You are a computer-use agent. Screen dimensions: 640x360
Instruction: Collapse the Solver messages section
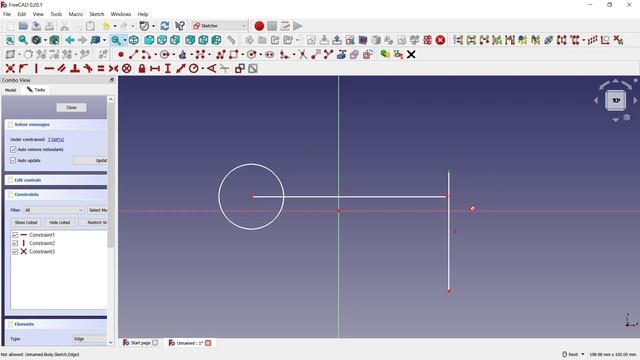click(x=56, y=124)
